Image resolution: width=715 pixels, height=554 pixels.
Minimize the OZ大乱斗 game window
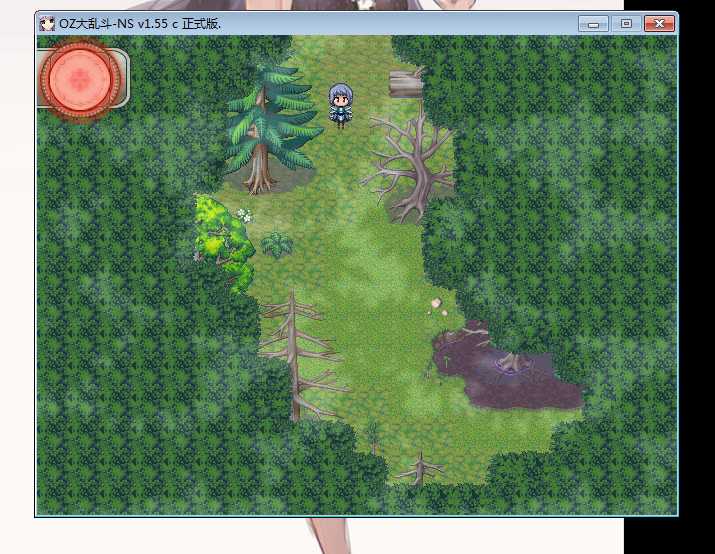click(593, 24)
